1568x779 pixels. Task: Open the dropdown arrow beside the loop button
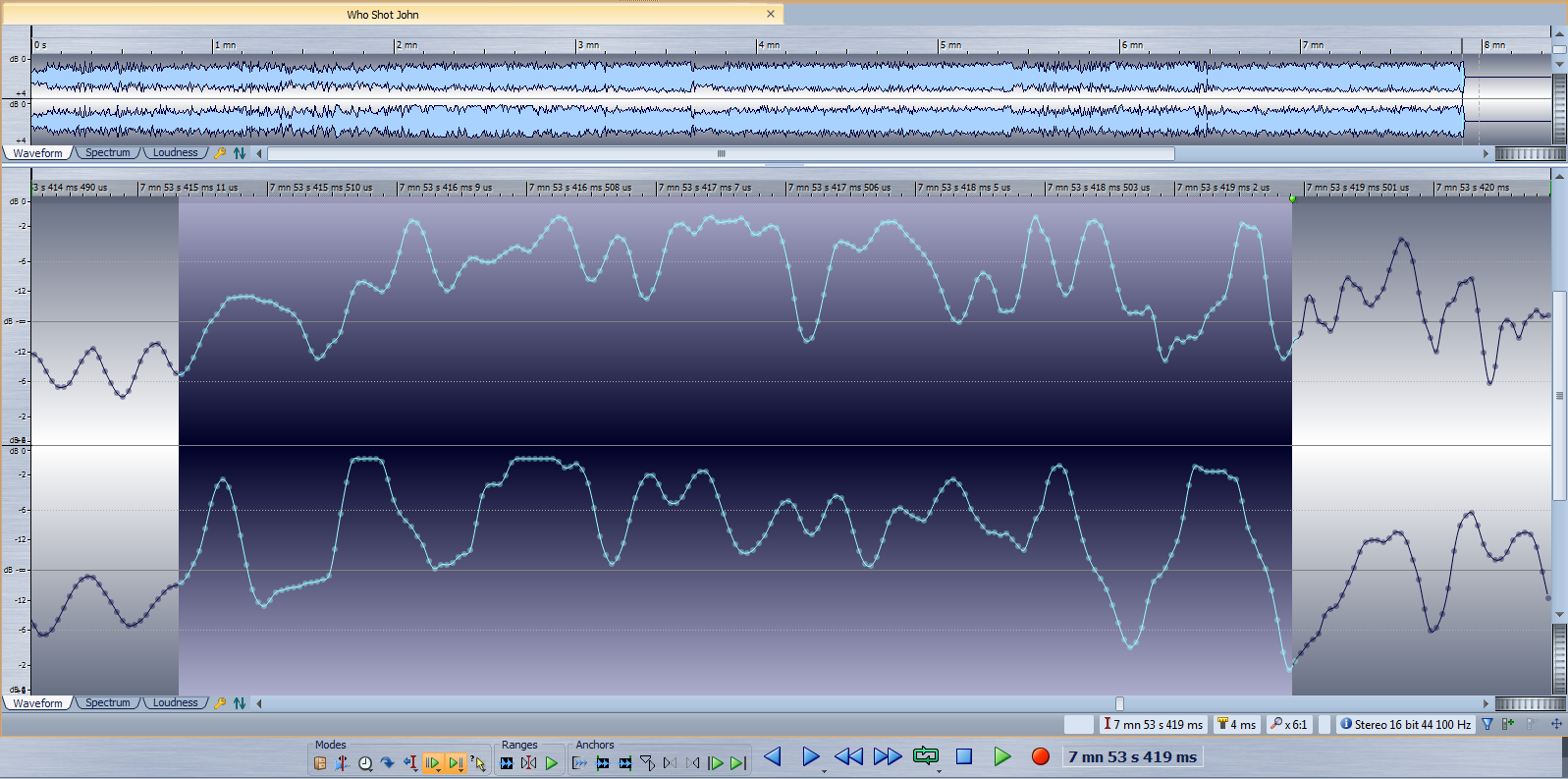[x=940, y=771]
